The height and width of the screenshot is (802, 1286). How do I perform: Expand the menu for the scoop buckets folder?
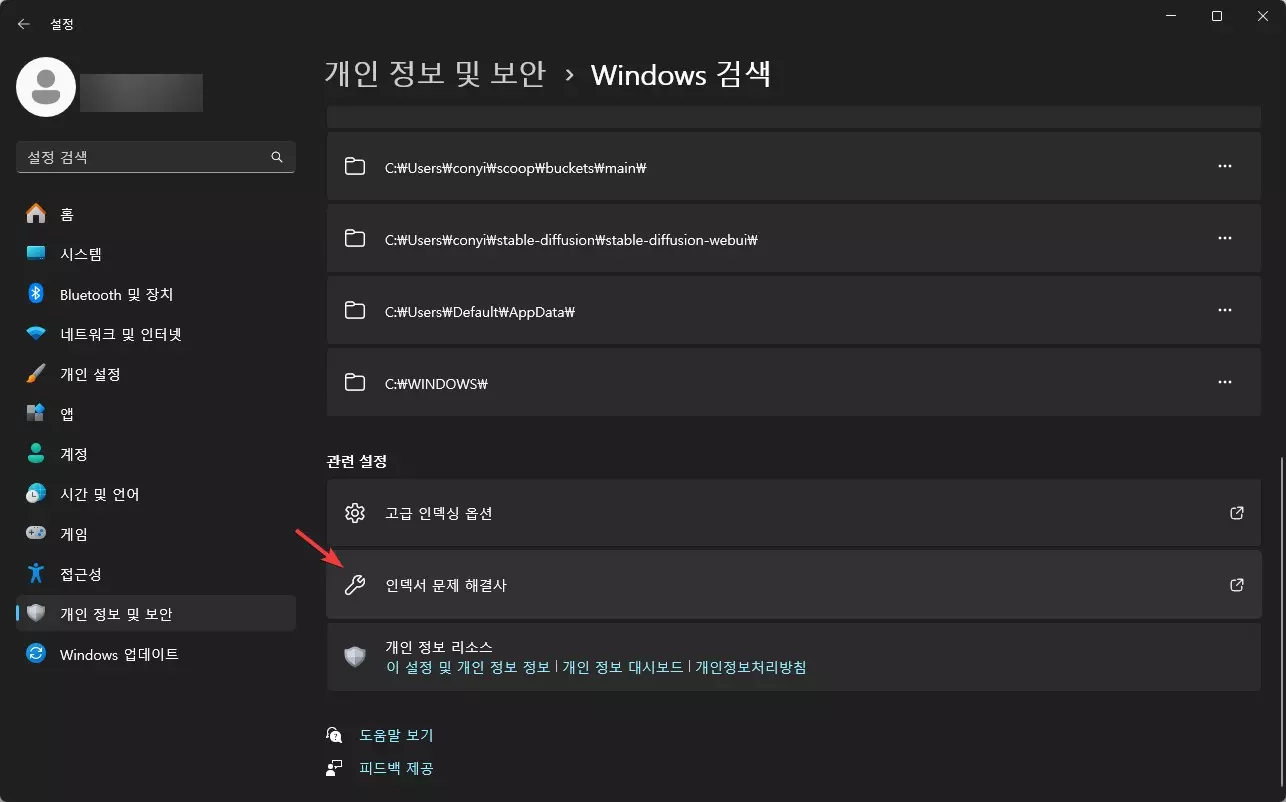pos(1225,167)
